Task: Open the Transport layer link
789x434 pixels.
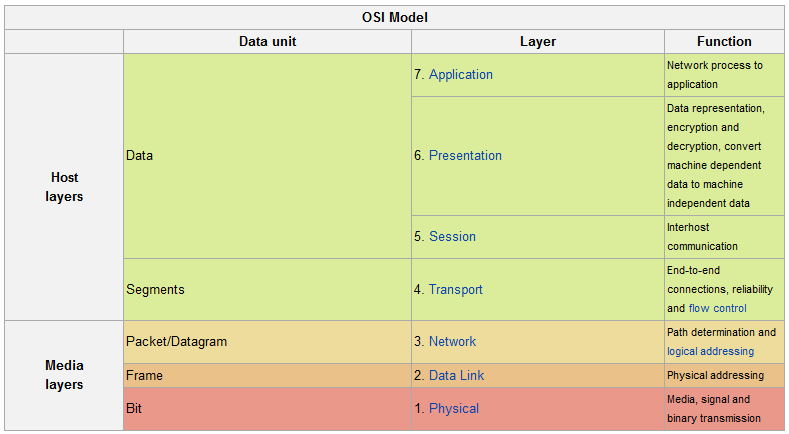Action: point(455,290)
